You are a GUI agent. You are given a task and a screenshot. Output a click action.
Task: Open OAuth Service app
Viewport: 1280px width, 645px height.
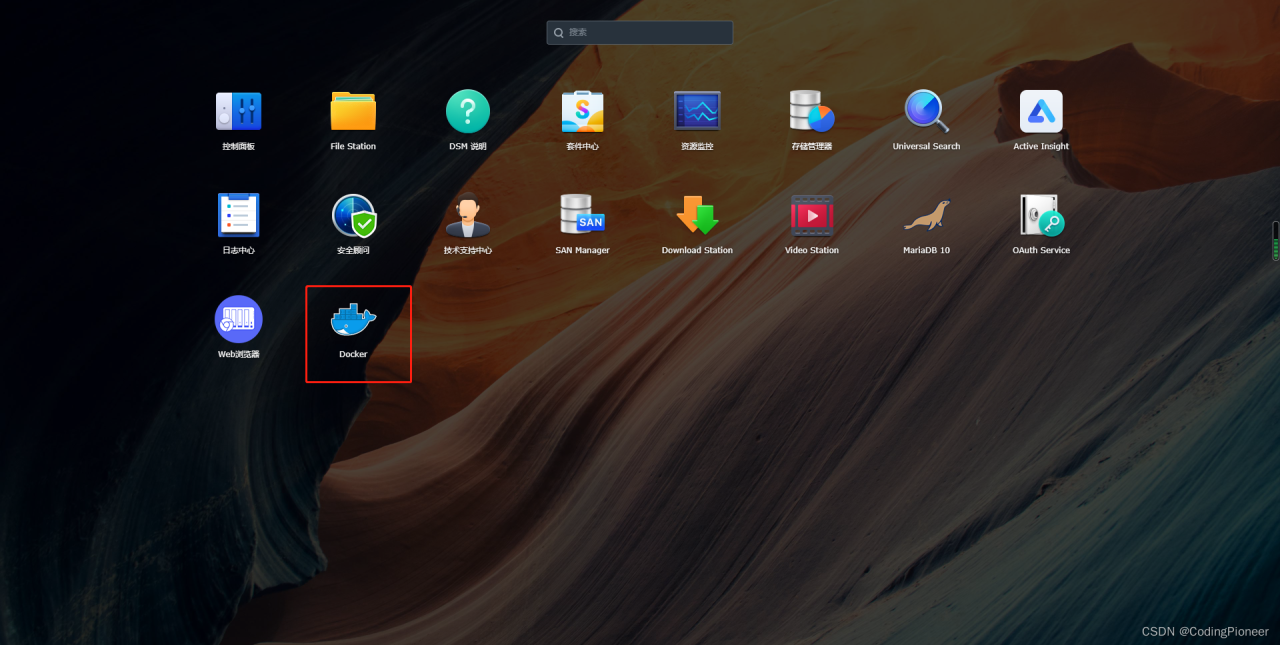pos(1041,215)
